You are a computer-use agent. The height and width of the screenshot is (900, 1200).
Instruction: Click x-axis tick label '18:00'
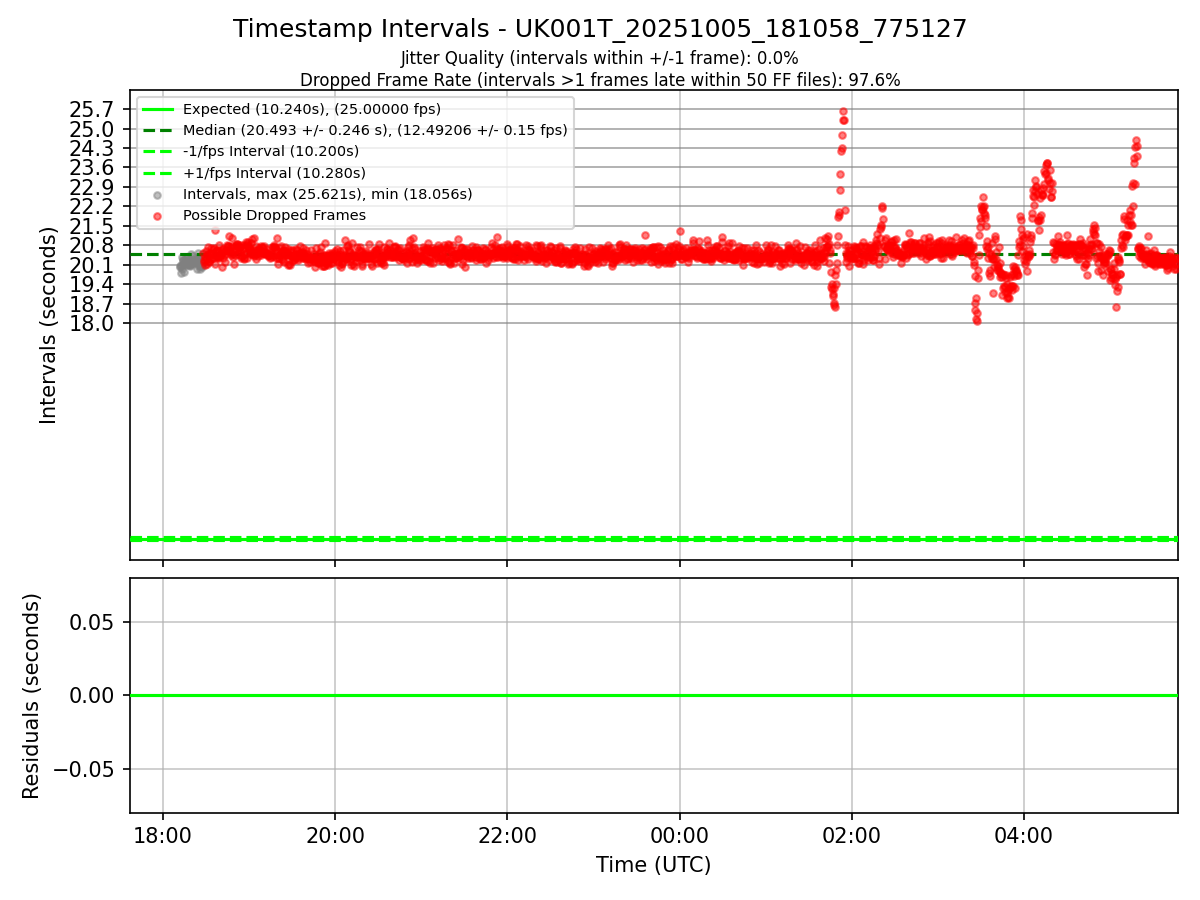(x=163, y=834)
